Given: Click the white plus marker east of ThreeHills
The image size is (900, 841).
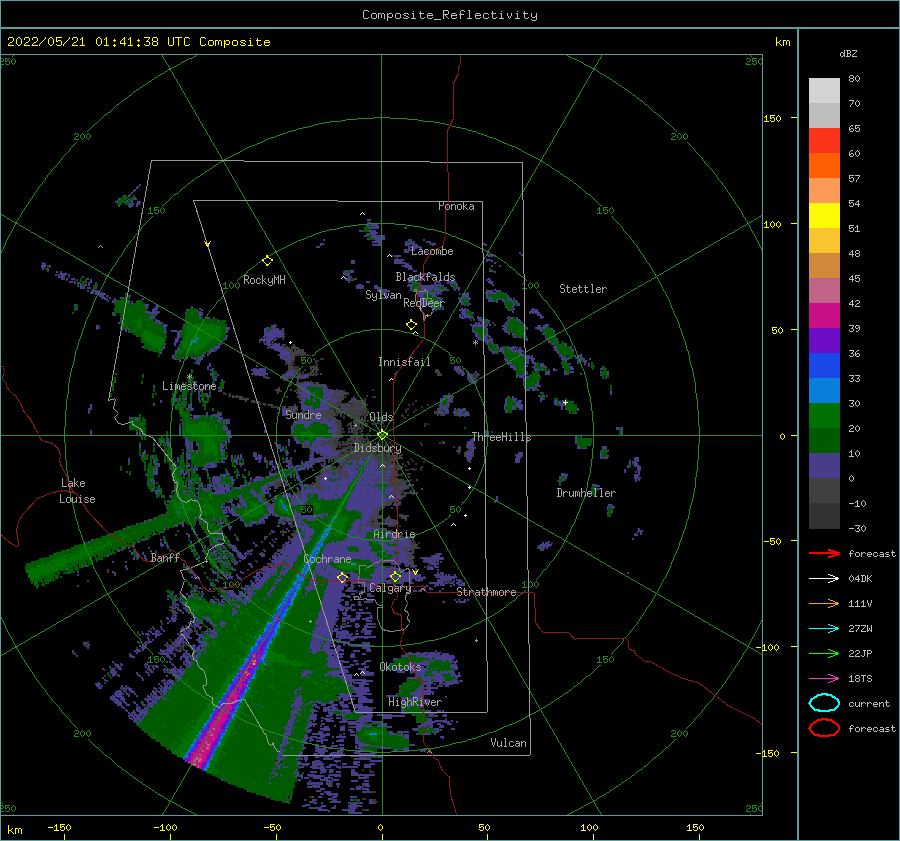Looking at the screenshot, I should (x=565, y=402).
